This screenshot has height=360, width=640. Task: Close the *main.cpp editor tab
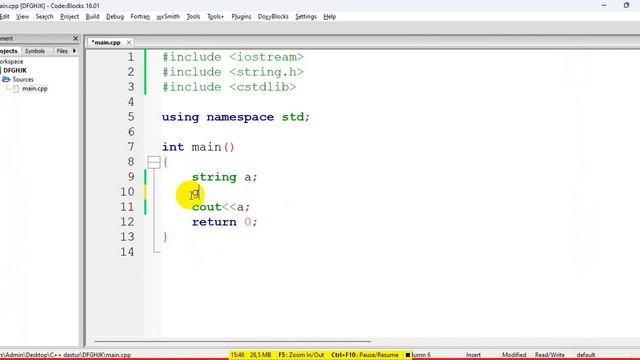point(129,42)
